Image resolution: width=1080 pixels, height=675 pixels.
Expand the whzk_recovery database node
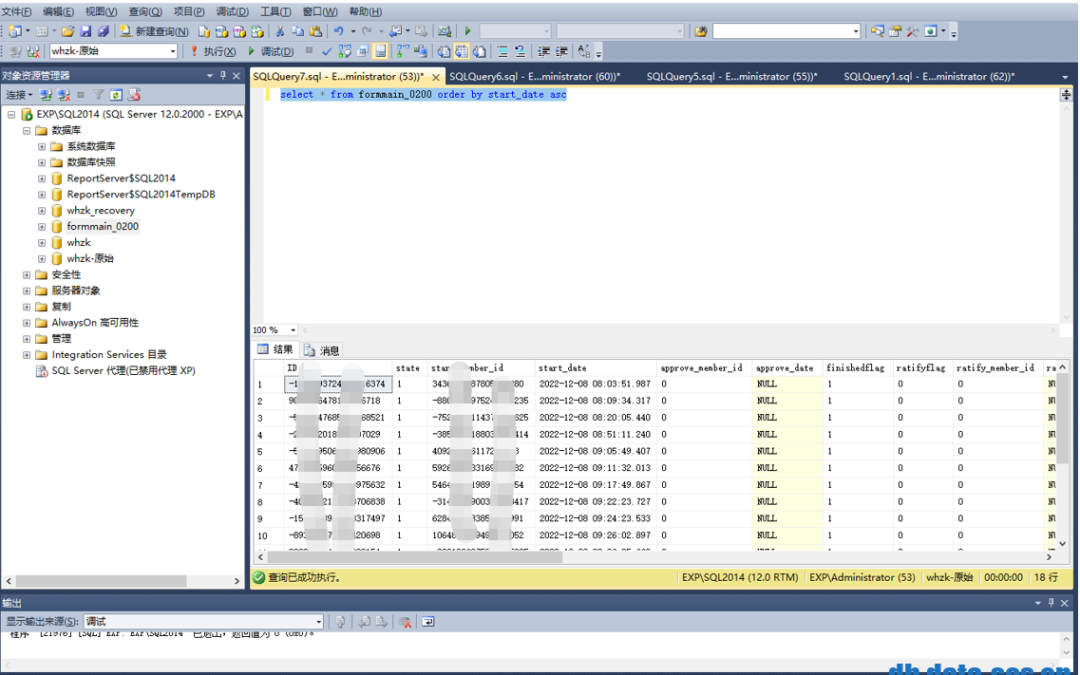(42, 210)
